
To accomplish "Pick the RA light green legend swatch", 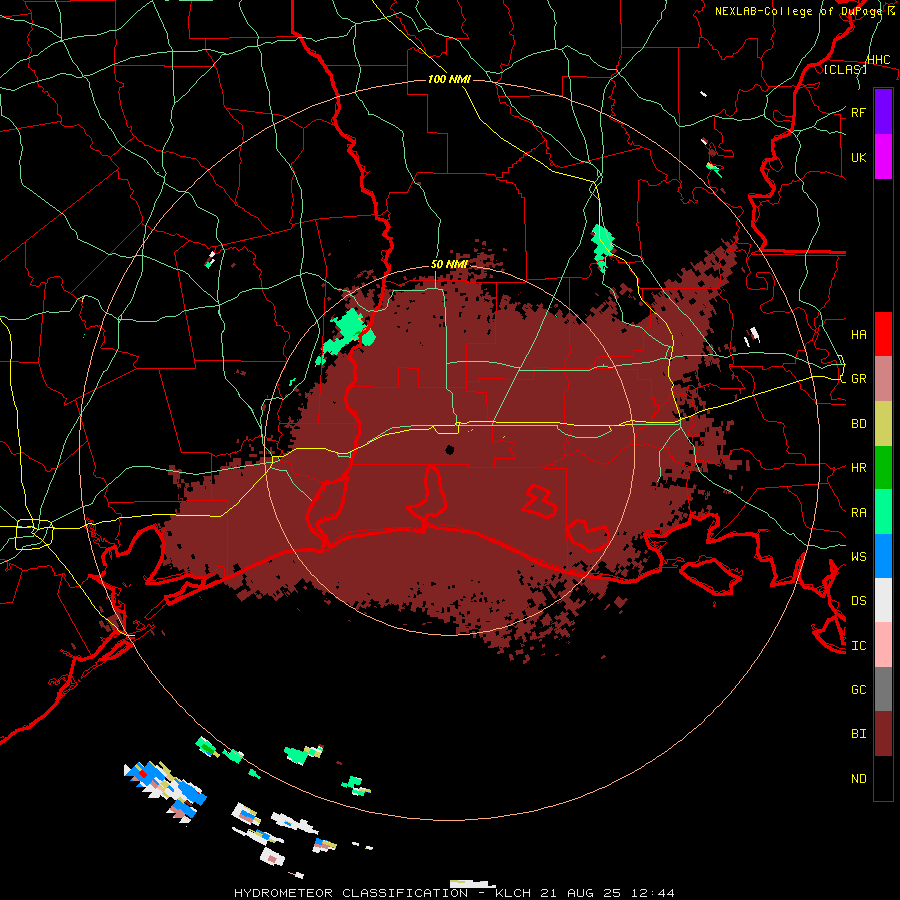I will coord(883,512).
